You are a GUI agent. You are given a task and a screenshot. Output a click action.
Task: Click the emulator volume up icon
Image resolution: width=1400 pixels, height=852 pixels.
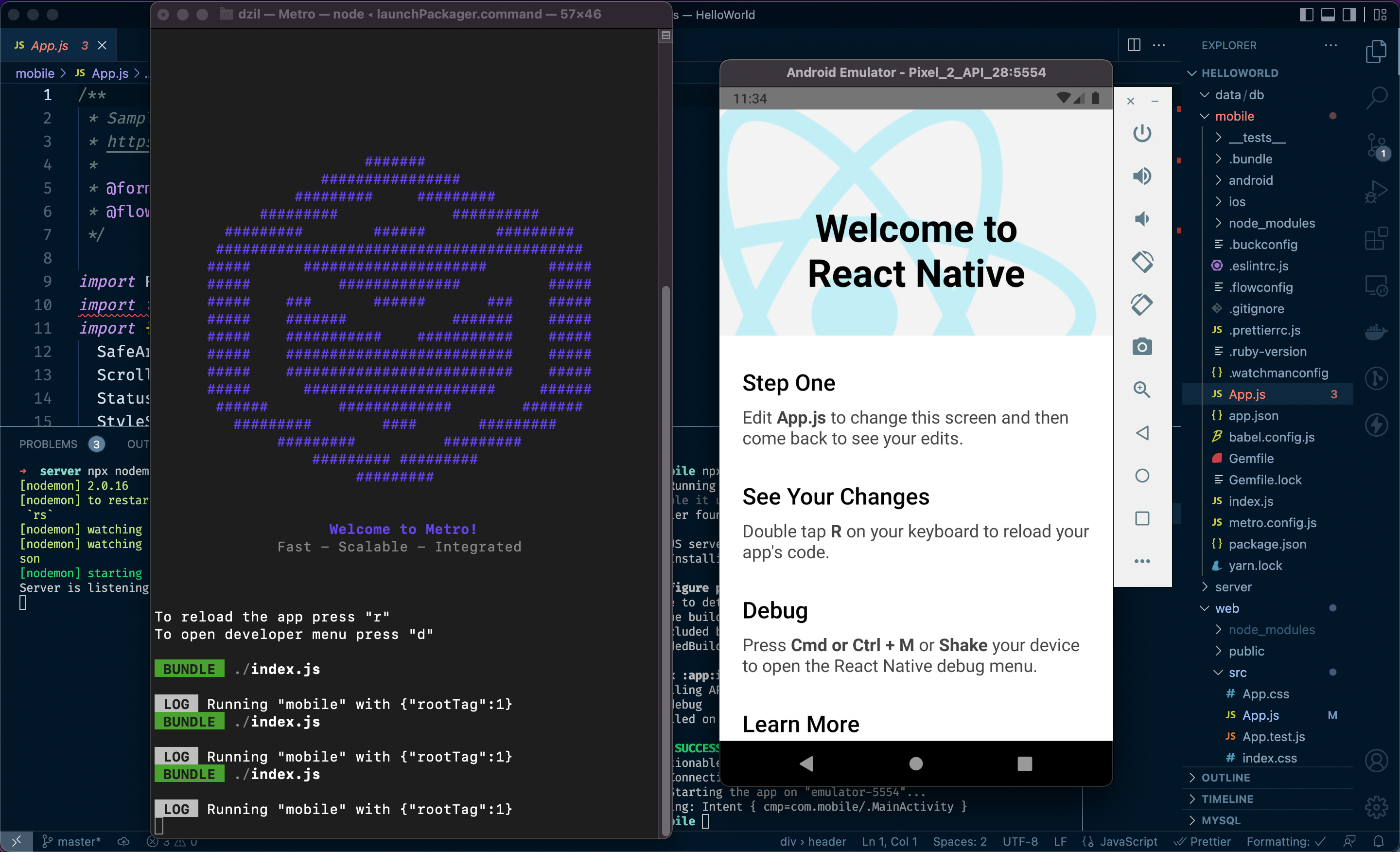(1141, 176)
